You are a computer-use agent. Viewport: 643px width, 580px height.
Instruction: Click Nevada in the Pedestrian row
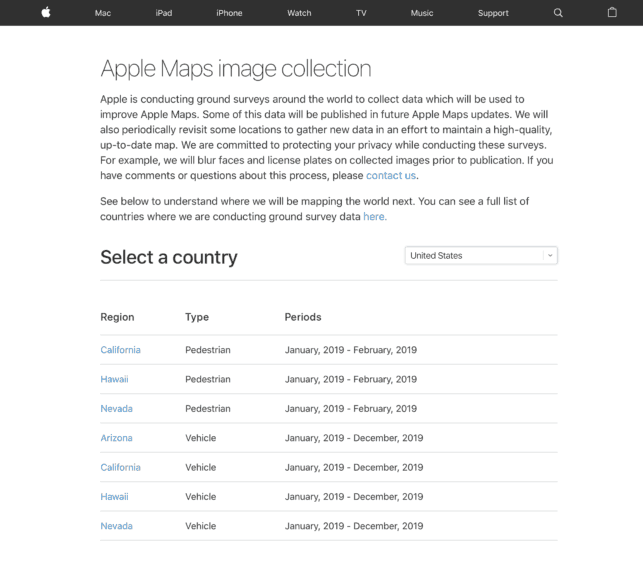(x=116, y=408)
